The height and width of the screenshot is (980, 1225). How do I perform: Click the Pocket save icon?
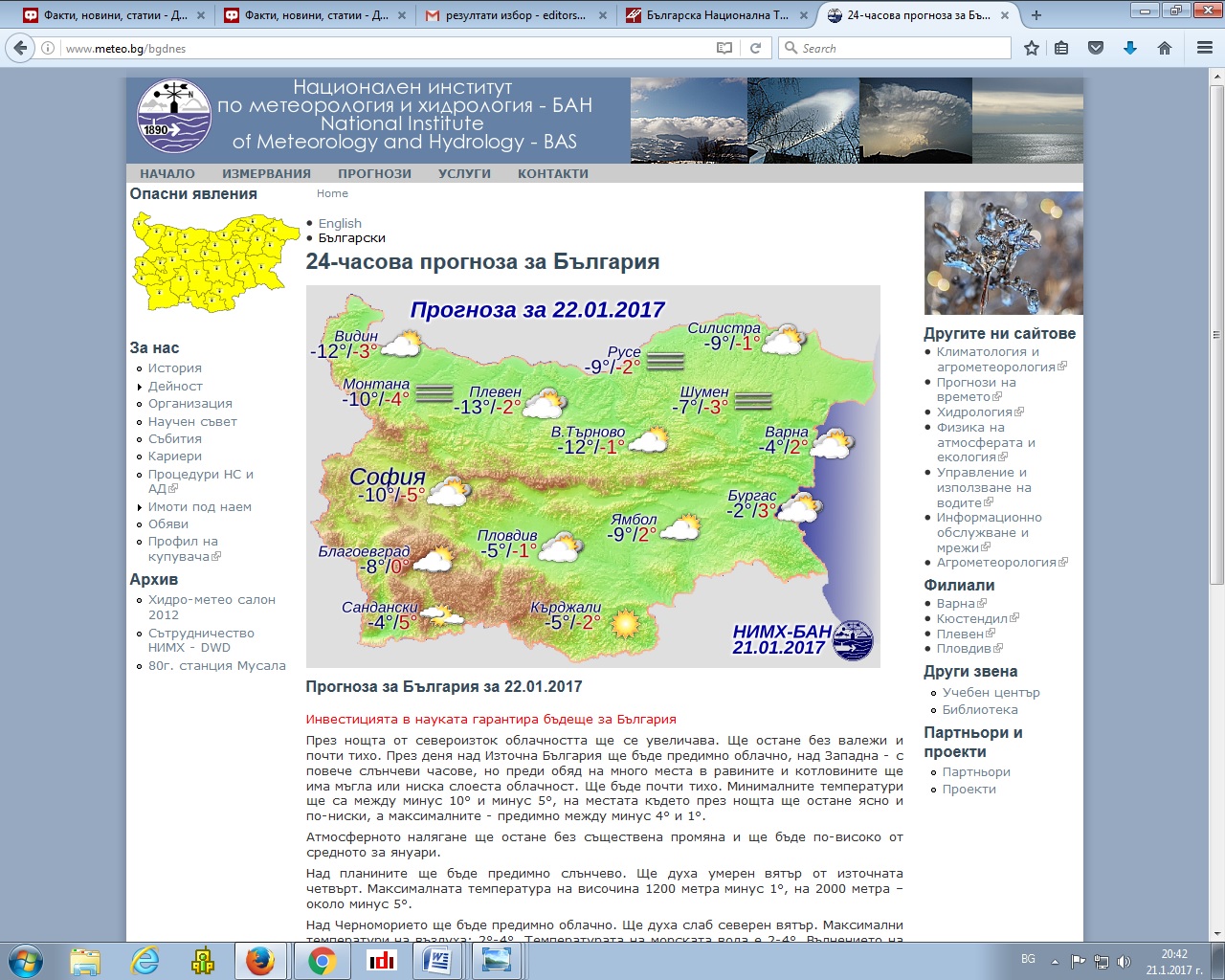pos(1096,48)
